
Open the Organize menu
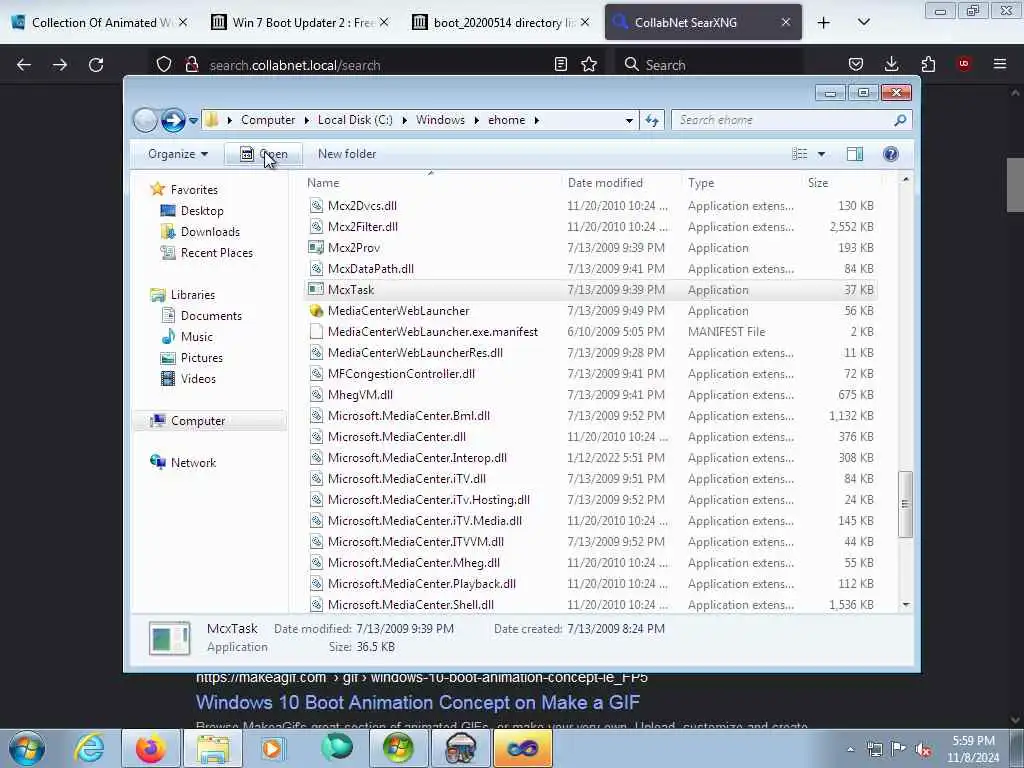click(178, 154)
